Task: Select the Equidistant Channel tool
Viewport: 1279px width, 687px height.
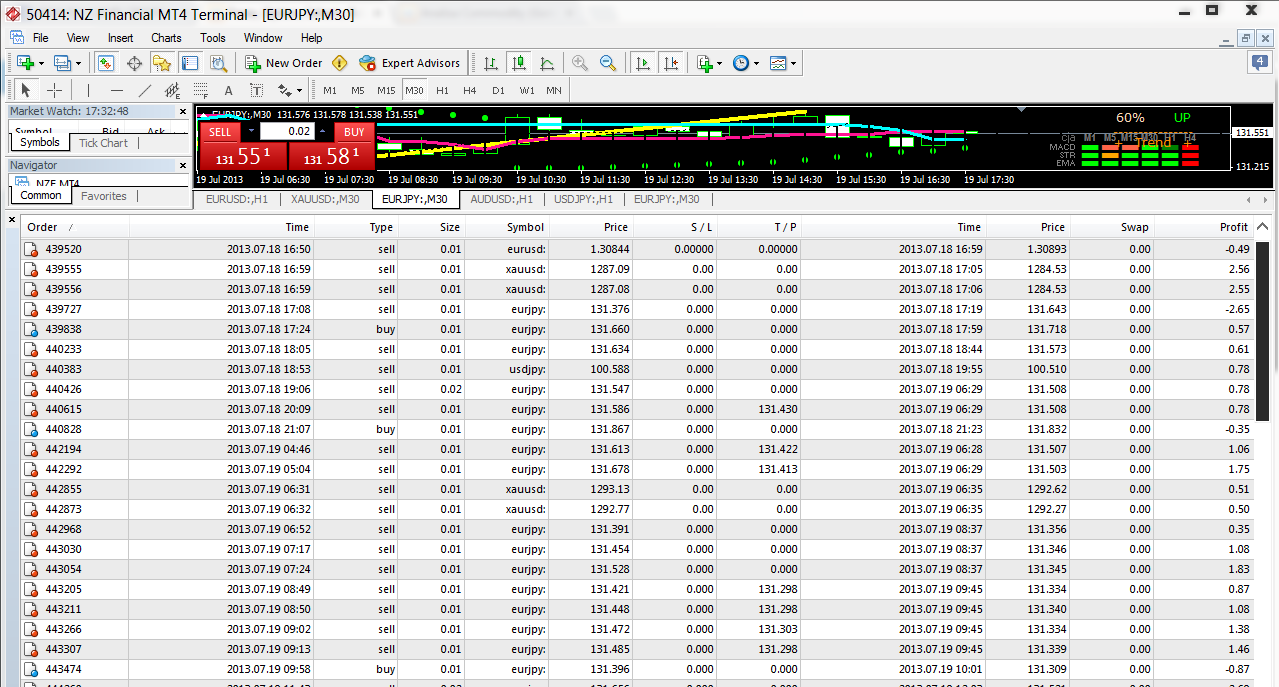Action: pyautogui.click(x=172, y=90)
